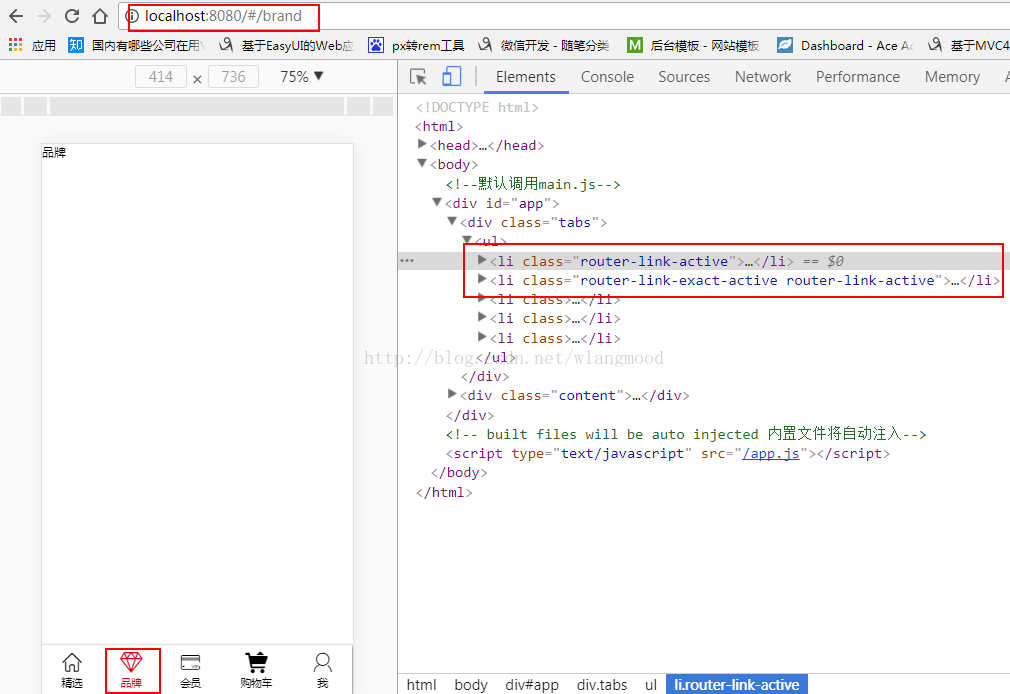The image size is (1010, 694).
Task: Select div#app in the breadcrumb bar
Action: click(532, 685)
